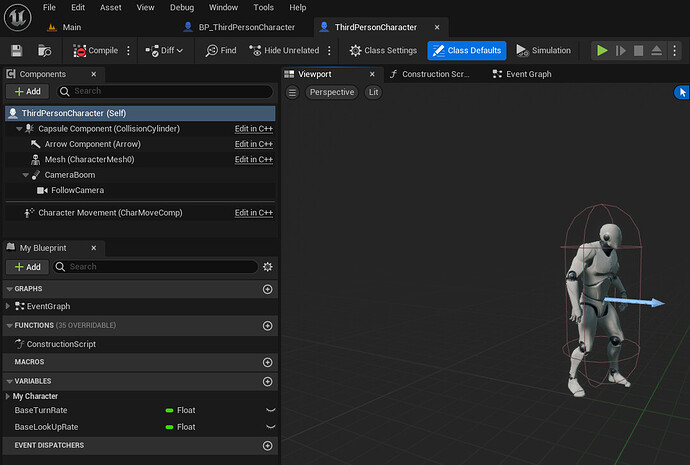
Task: Open the Asset menu
Action: (110, 7)
